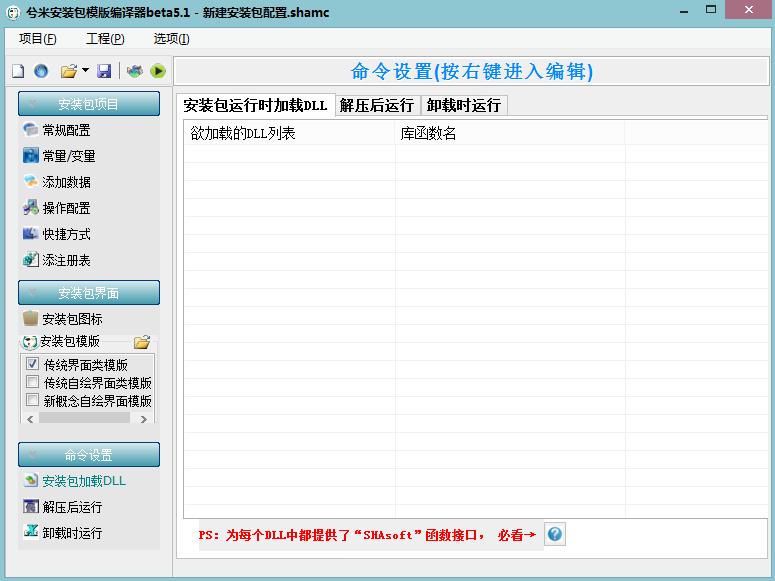The image size is (775, 581).
Task: Open the 常规配置 settings item
Action: (x=66, y=130)
